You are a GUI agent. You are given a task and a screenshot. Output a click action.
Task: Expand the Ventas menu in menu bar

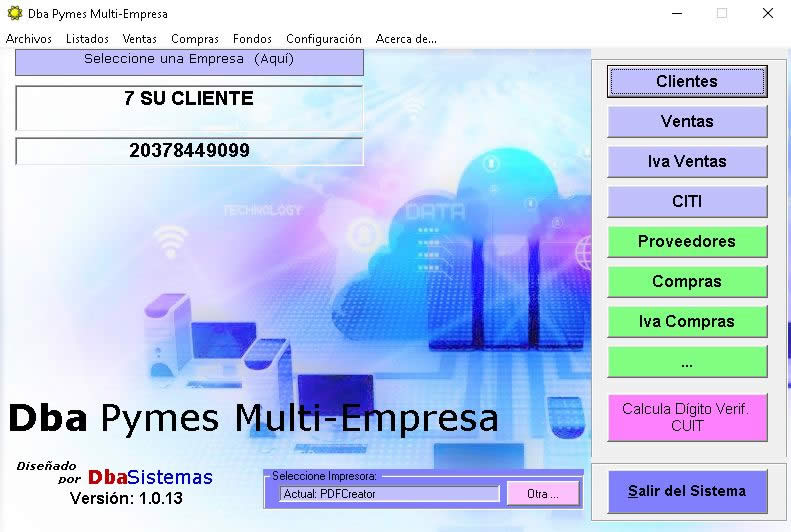pos(139,39)
